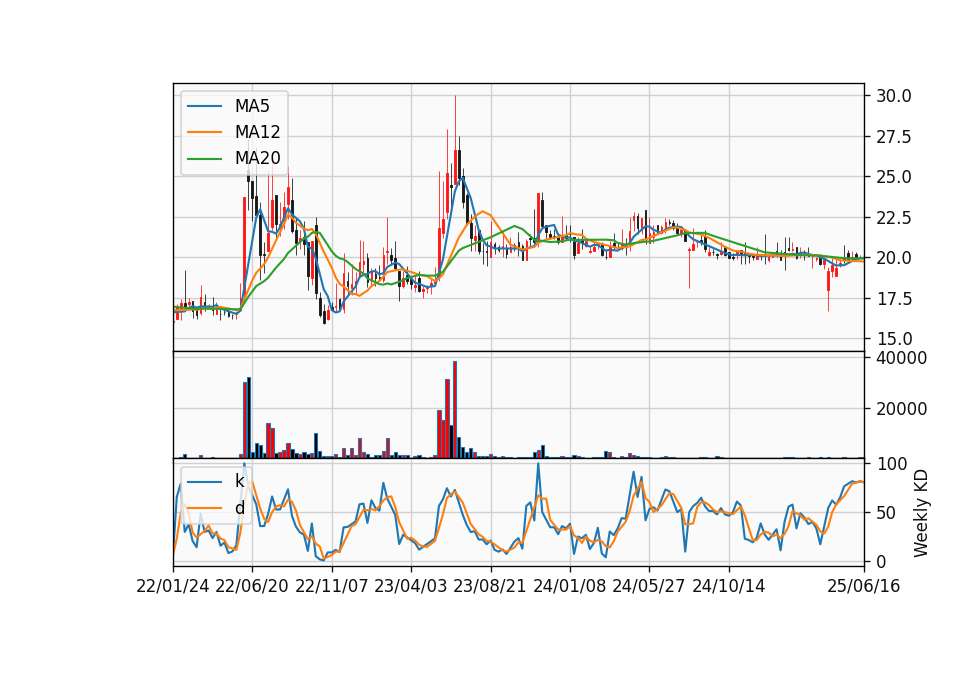Click the d legend label in KD panel
Screen dimensions: 960x690
coord(239,508)
